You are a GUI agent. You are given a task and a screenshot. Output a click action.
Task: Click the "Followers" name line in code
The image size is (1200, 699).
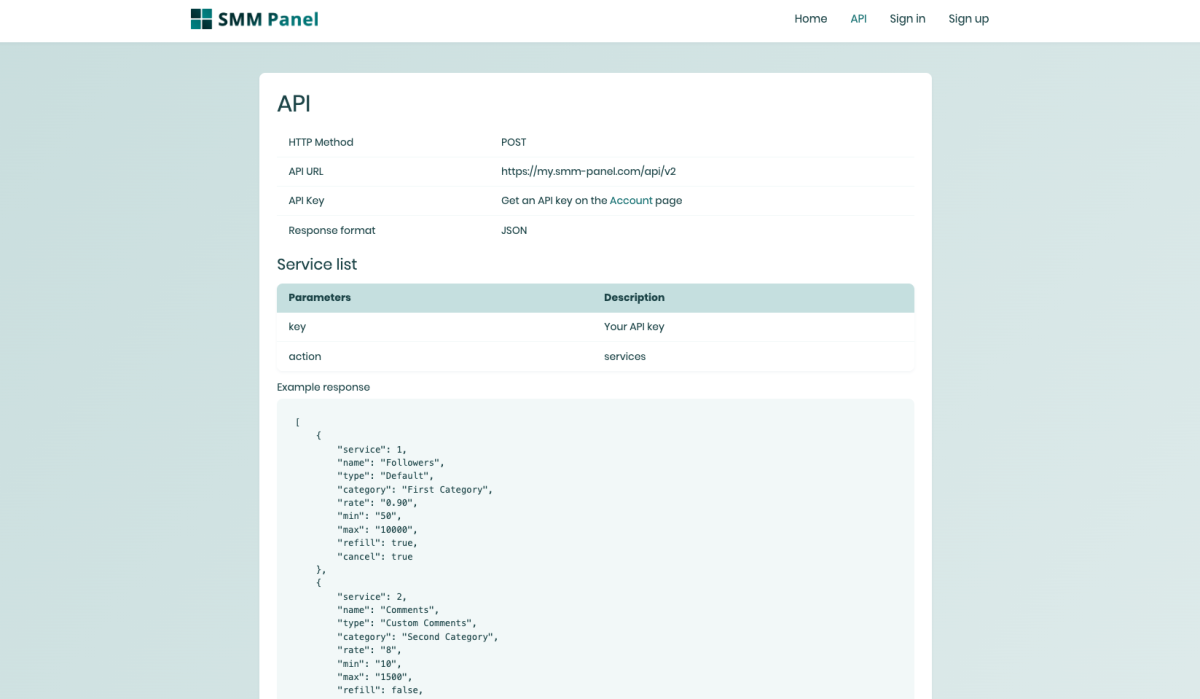390,463
